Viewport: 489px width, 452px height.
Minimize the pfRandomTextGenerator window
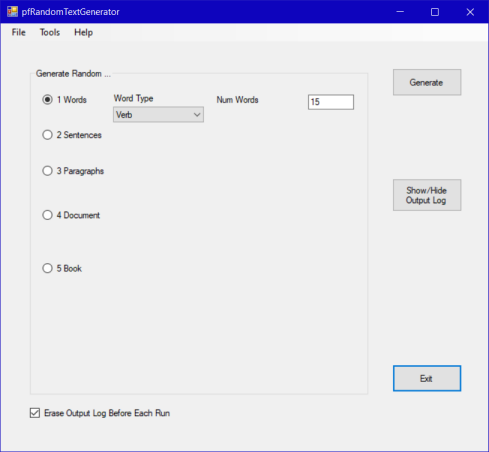click(400, 12)
